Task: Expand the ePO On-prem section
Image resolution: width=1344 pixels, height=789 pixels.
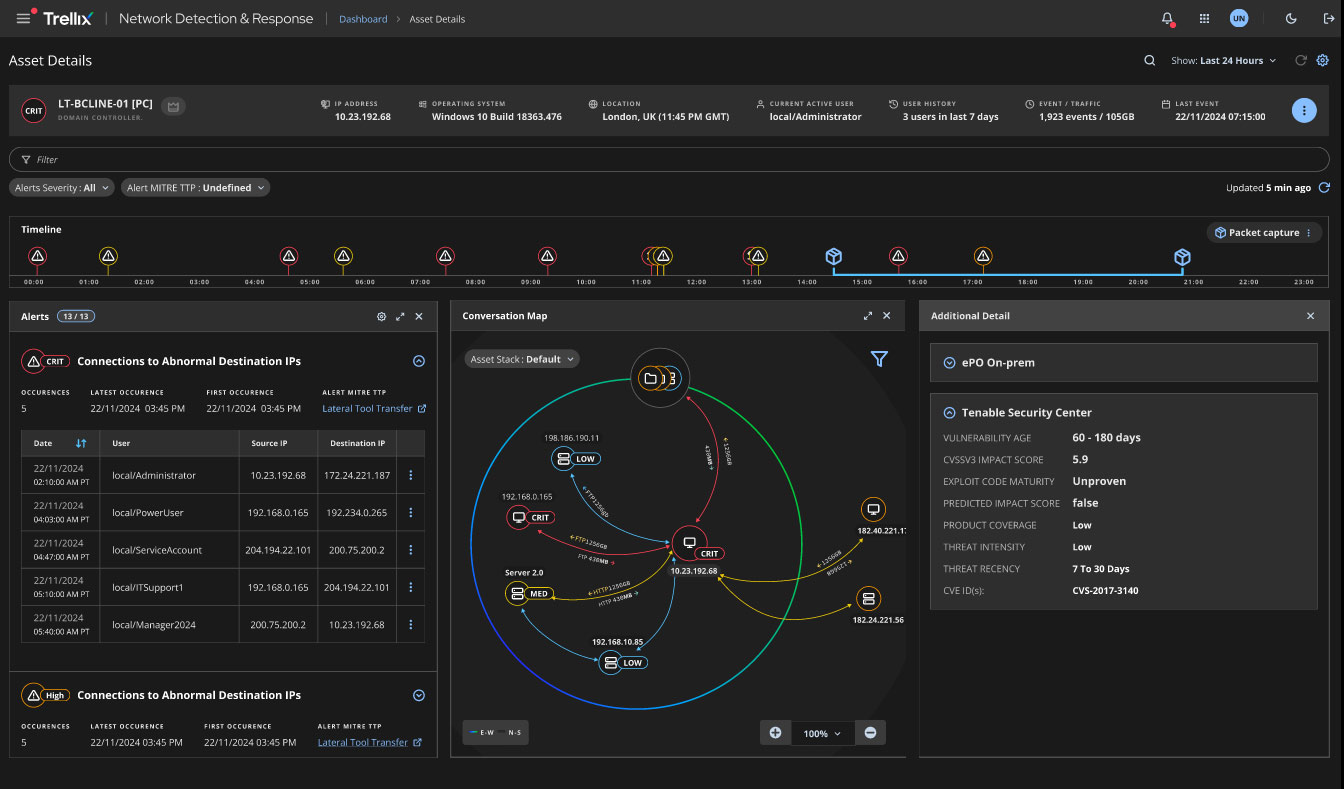Action: [949, 363]
